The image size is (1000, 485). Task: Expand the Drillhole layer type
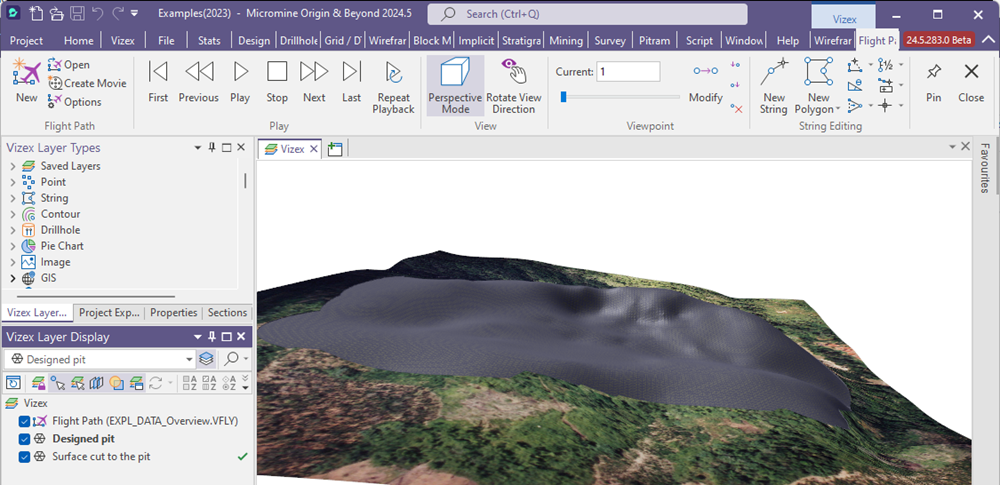click(13, 230)
